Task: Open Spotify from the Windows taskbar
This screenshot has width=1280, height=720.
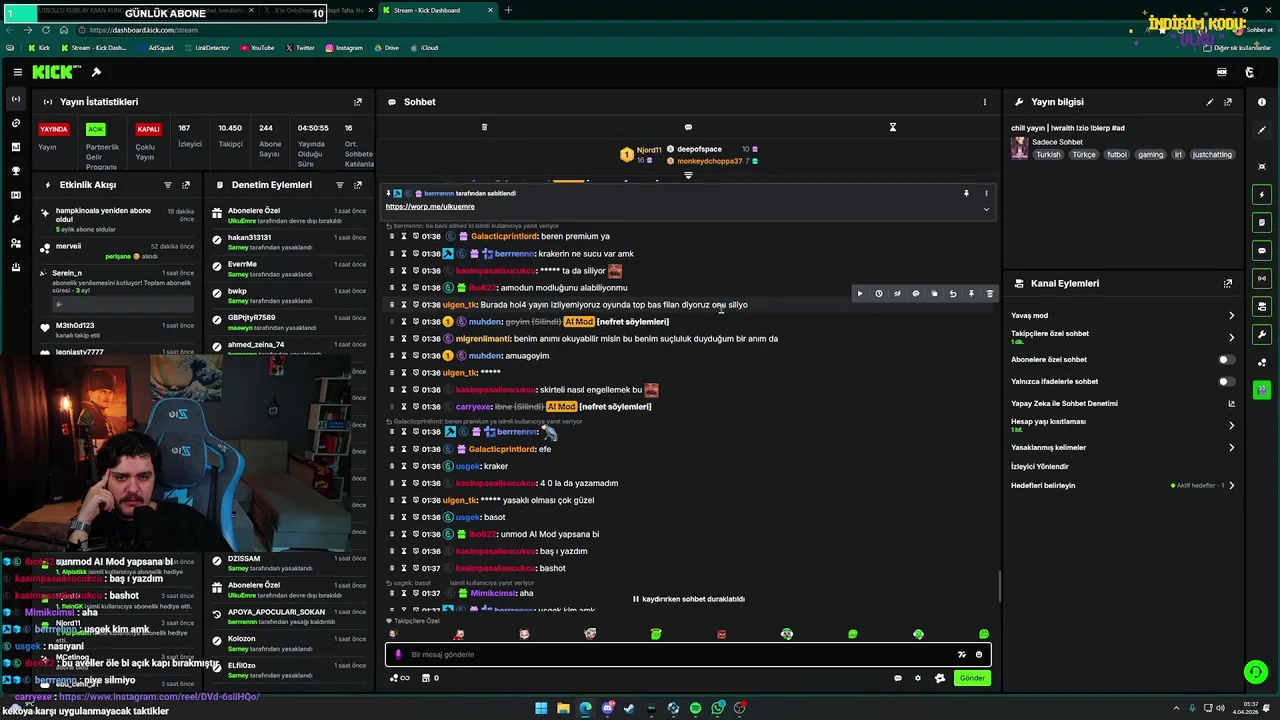Action: tap(695, 709)
